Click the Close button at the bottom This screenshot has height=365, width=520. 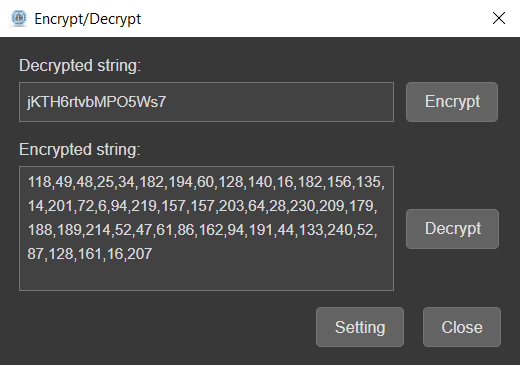click(x=462, y=327)
